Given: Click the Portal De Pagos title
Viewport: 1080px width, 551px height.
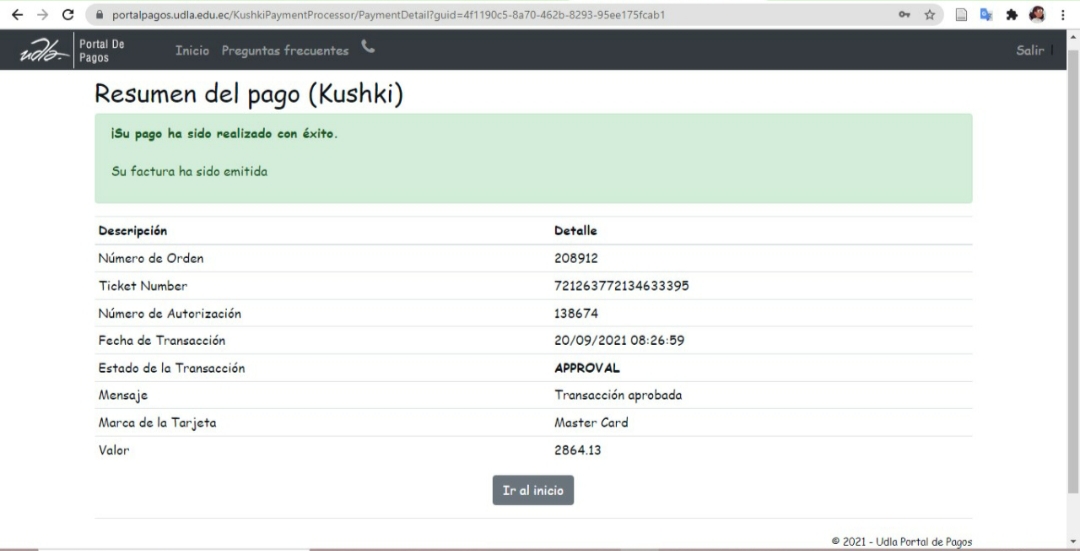Looking at the screenshot, I should (x=102, y=51).
